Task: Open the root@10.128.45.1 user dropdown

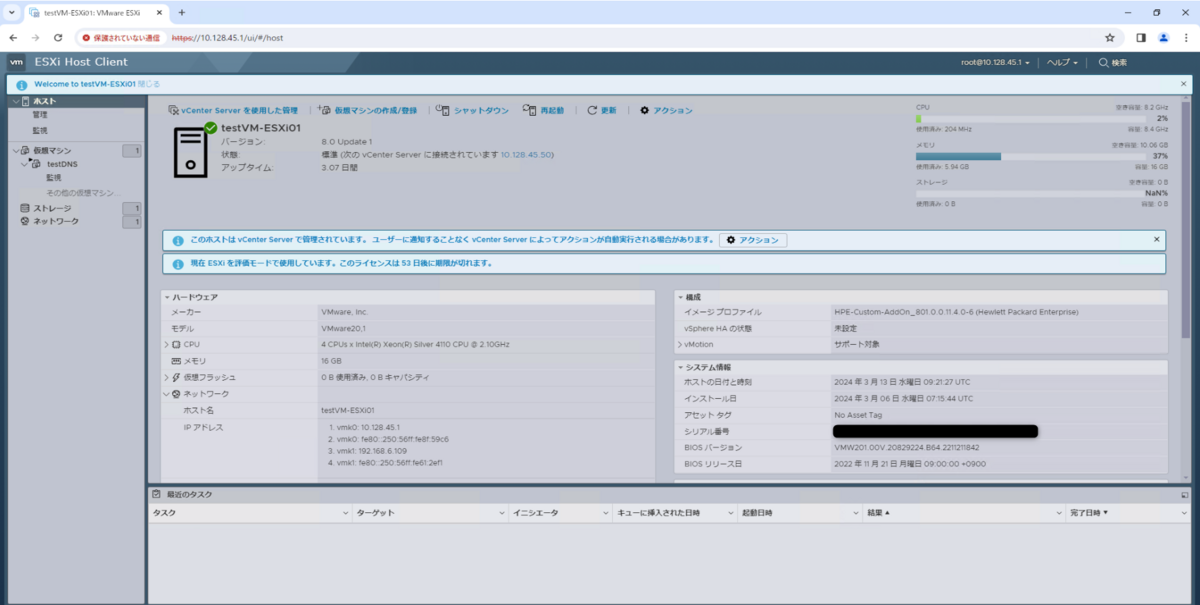Action: click(996, 62)
